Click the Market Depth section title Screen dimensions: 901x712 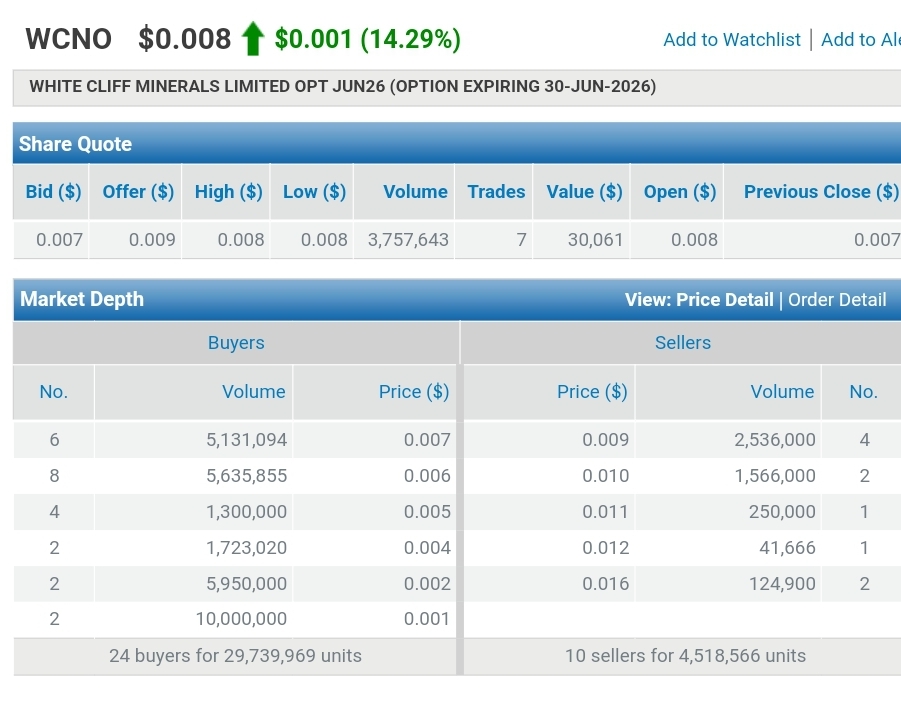point(82,299)
